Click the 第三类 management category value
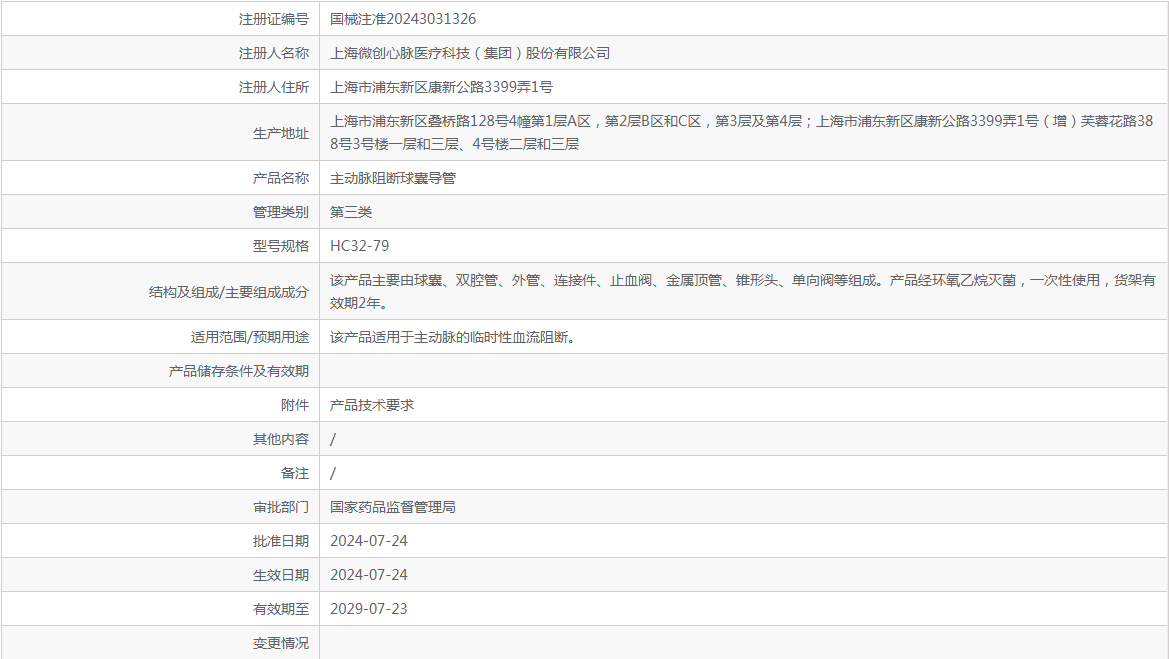The height and width of the screenshot is (659, 1169). click(x=351, y=212)
